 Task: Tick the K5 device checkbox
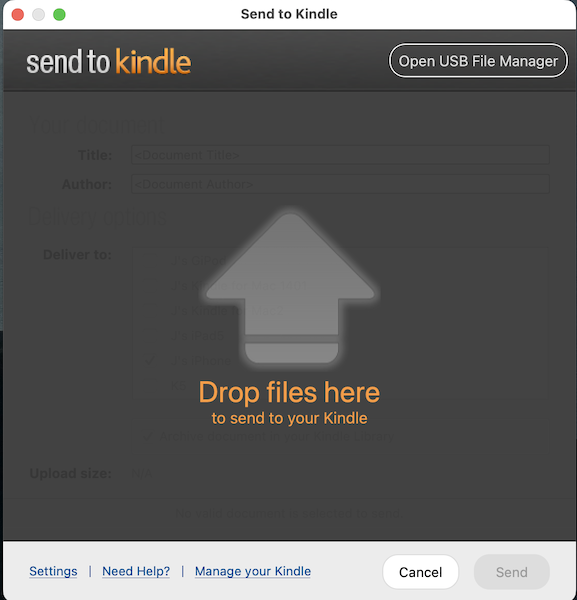point(150,385)
